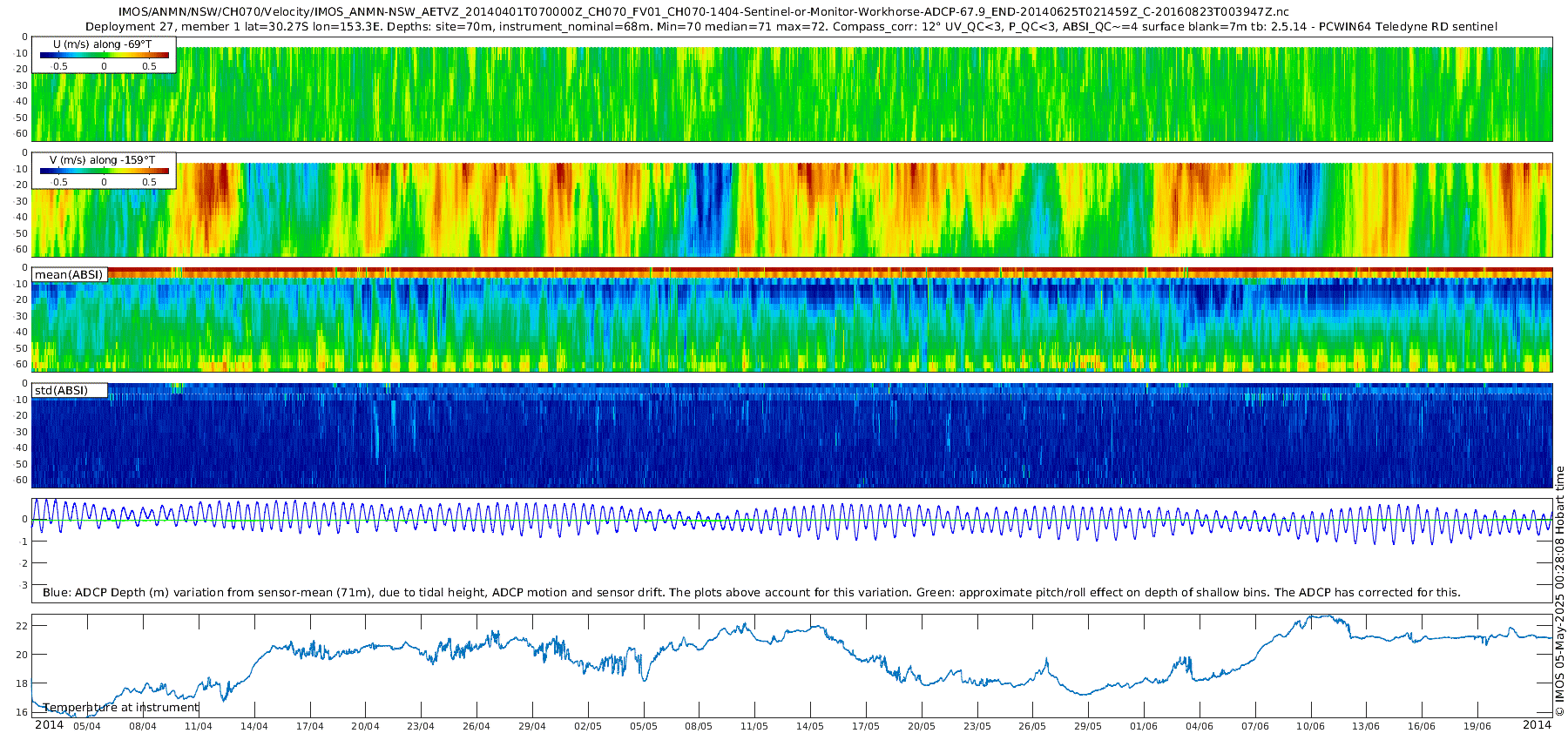Click the file path title text at top

pyautogui.click(x=704, y=11)
